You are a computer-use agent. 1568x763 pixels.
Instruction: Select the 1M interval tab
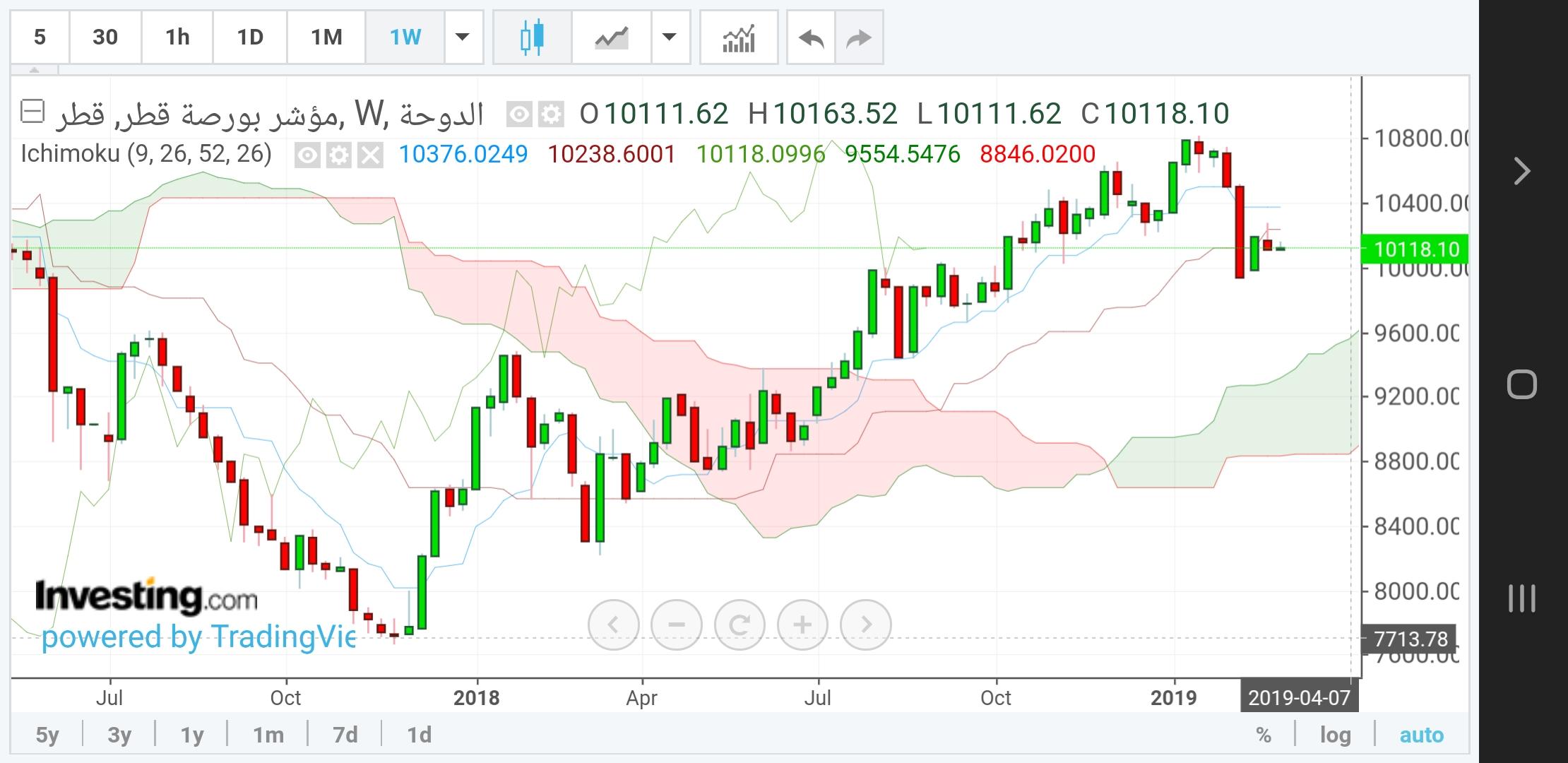click(x=326, y=37)
